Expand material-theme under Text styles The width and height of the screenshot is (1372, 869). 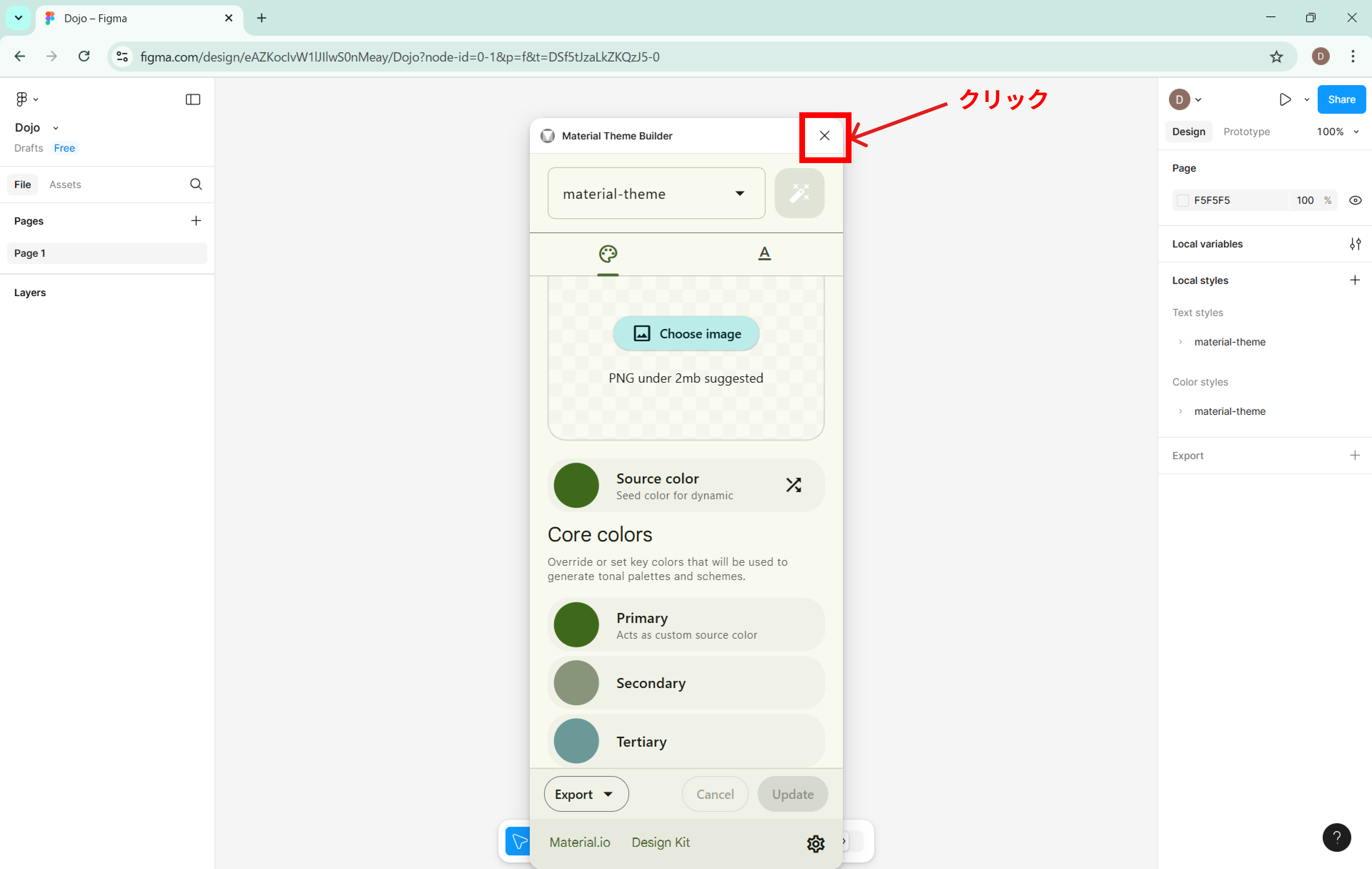pyautogui.click(x=1180, y=342)
